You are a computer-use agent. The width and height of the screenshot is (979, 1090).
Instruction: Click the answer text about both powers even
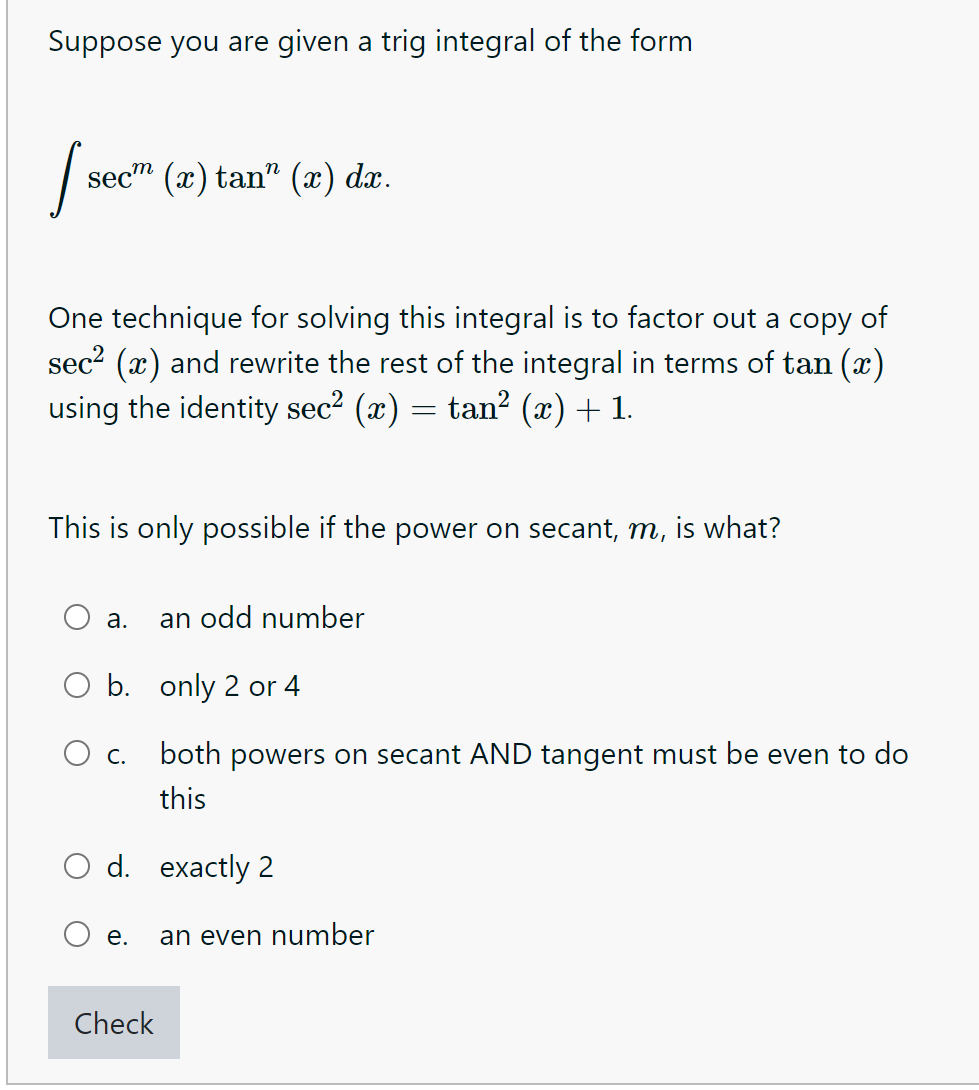pyautogui.click(x=534, y=753)
